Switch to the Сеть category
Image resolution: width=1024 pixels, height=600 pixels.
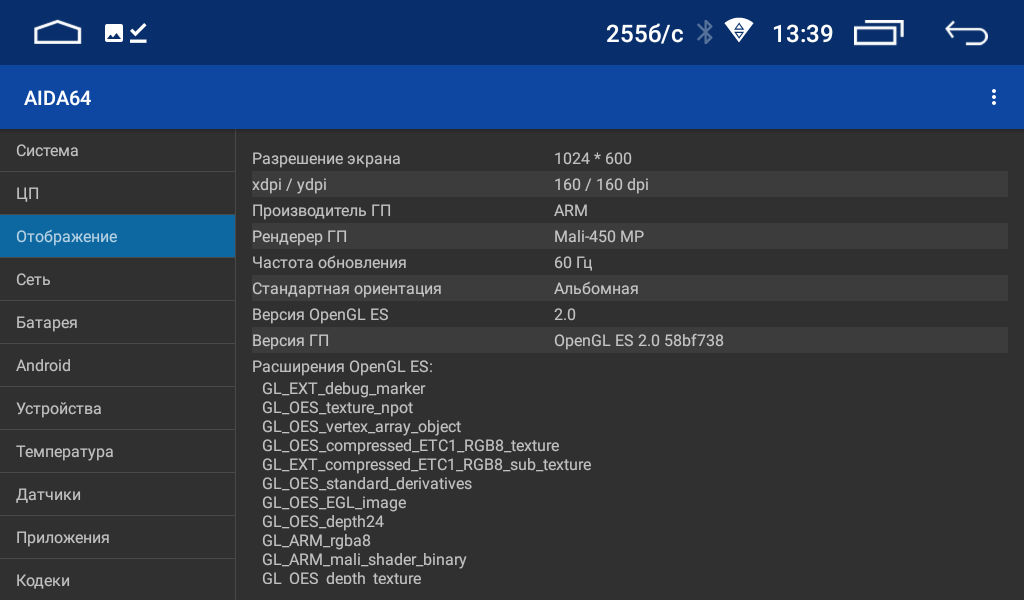(118, 279)
